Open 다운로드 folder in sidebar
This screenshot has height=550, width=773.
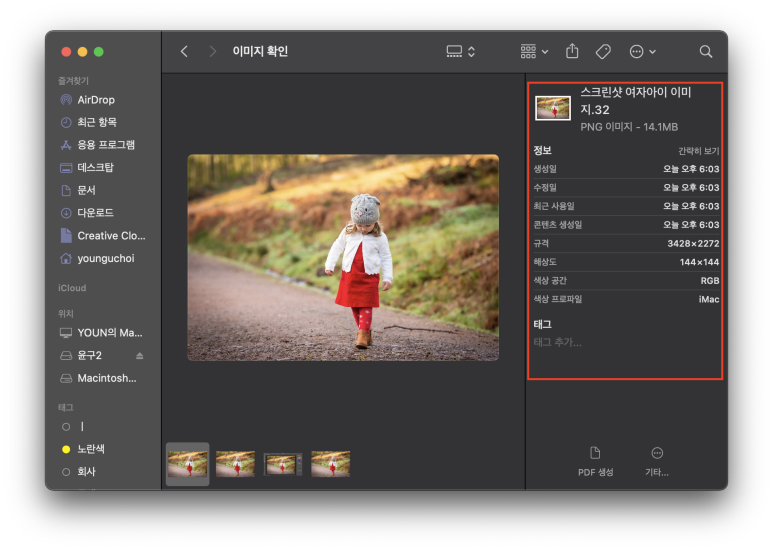(87, 213)
